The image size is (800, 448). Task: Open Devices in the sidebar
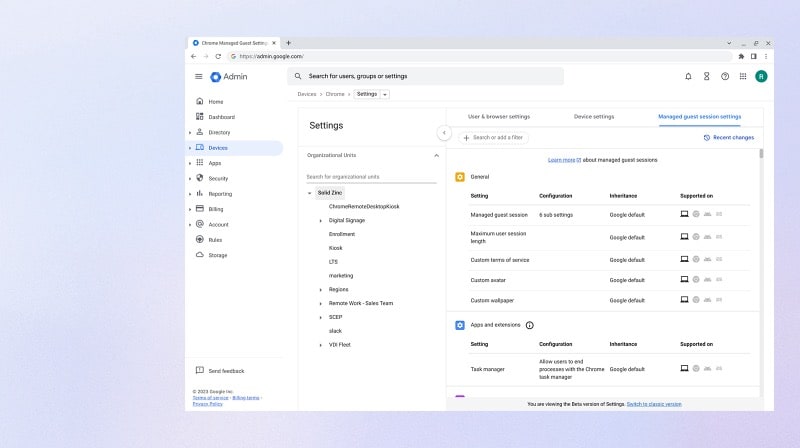[236, 148]
